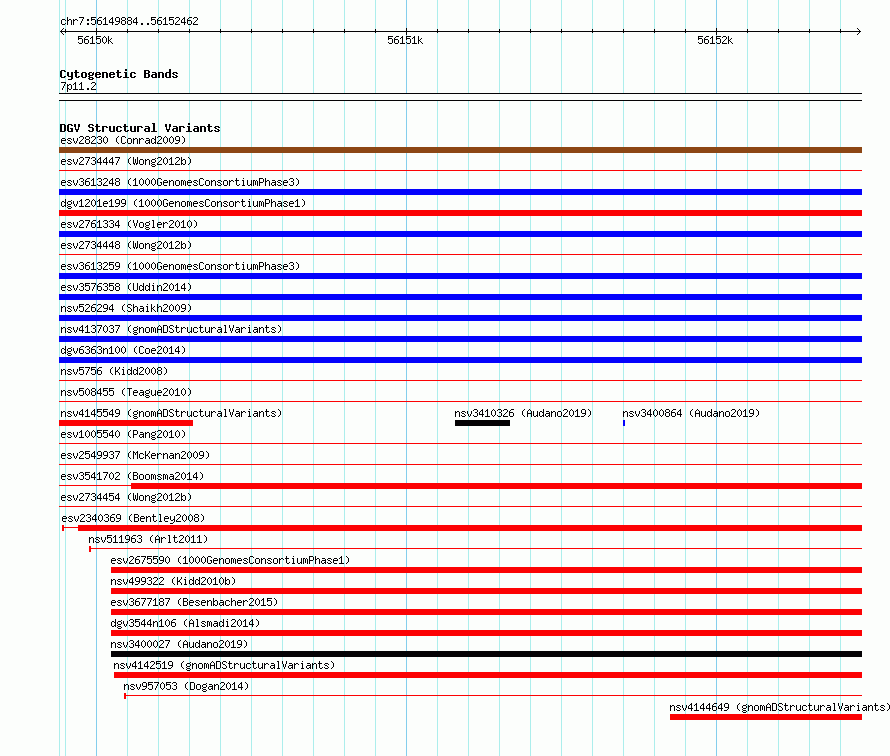Click the 56152k ruler mark

715,40
